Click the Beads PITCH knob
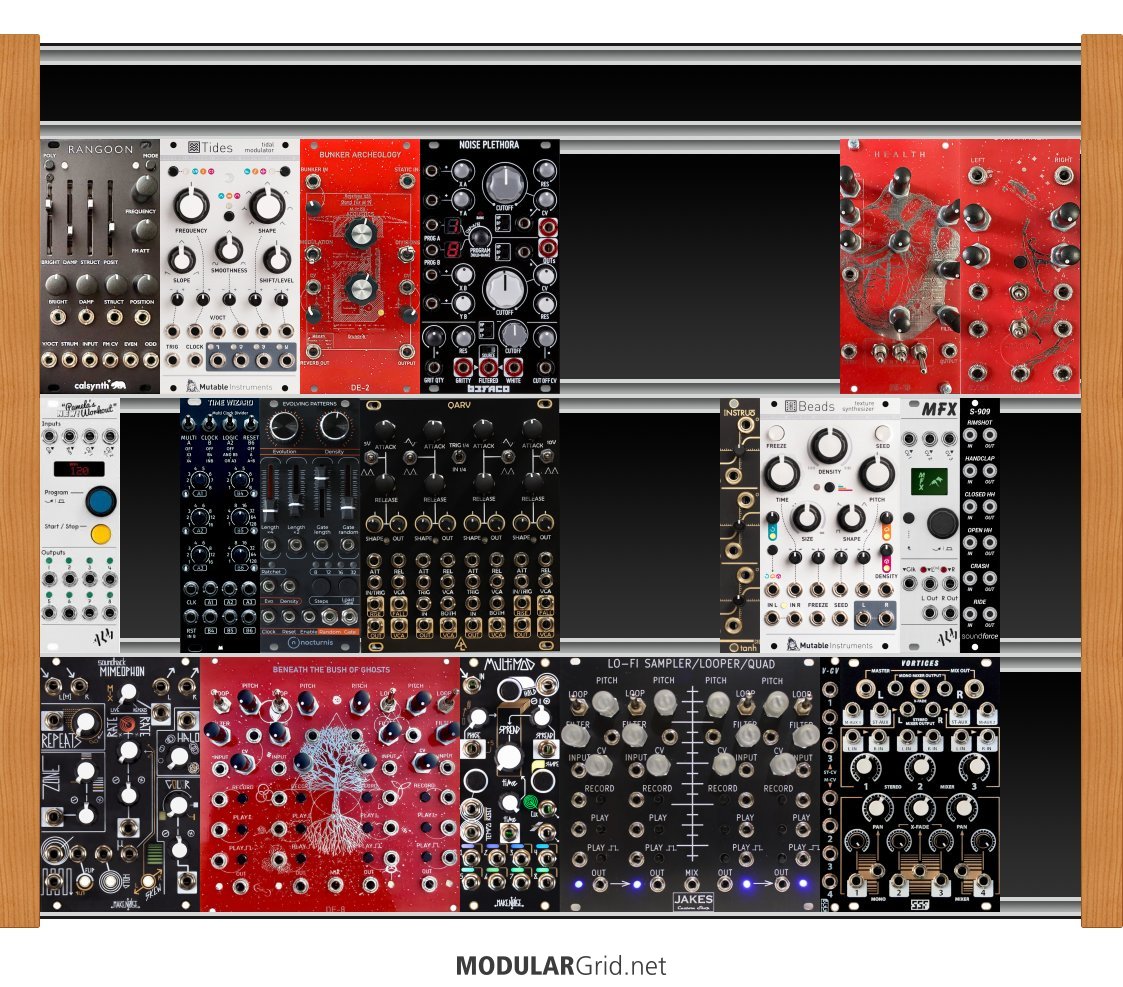Screen dimensions: 1123x987 point(877,473)
